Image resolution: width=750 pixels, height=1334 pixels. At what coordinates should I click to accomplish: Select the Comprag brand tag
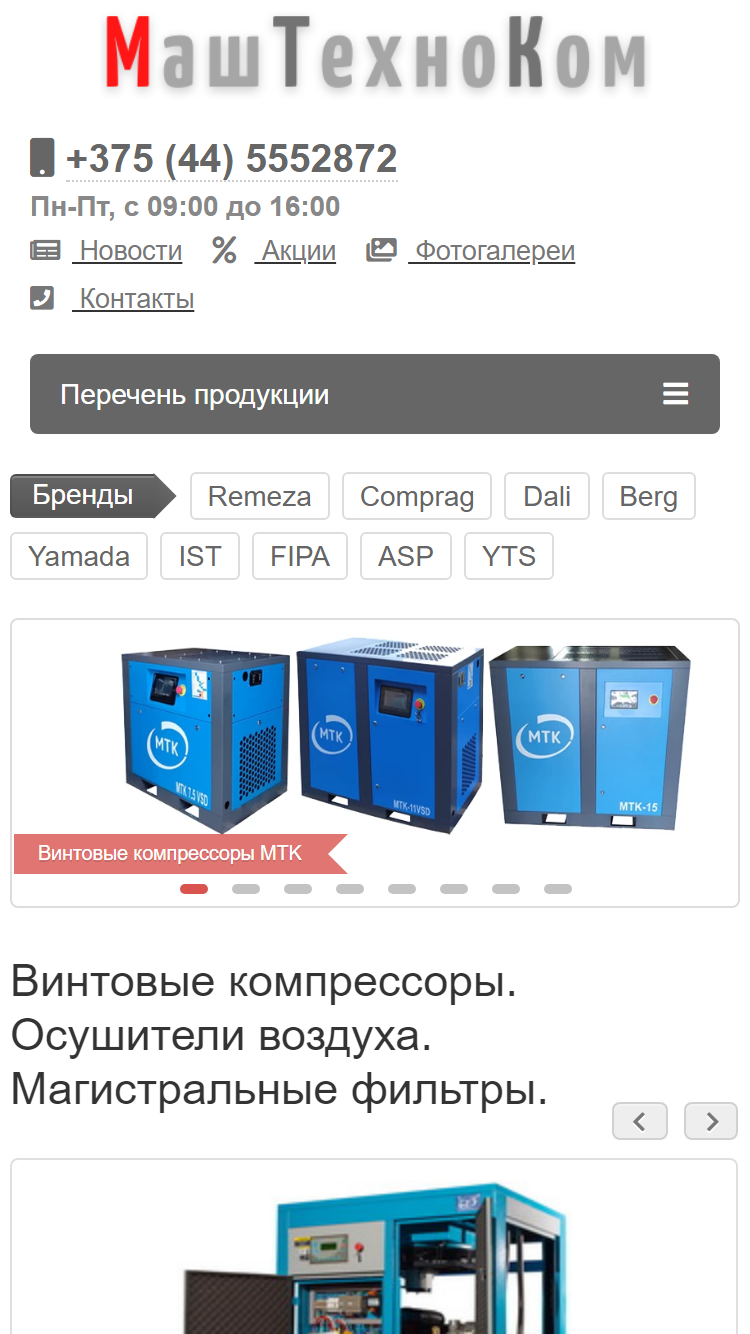pos(417,496)
